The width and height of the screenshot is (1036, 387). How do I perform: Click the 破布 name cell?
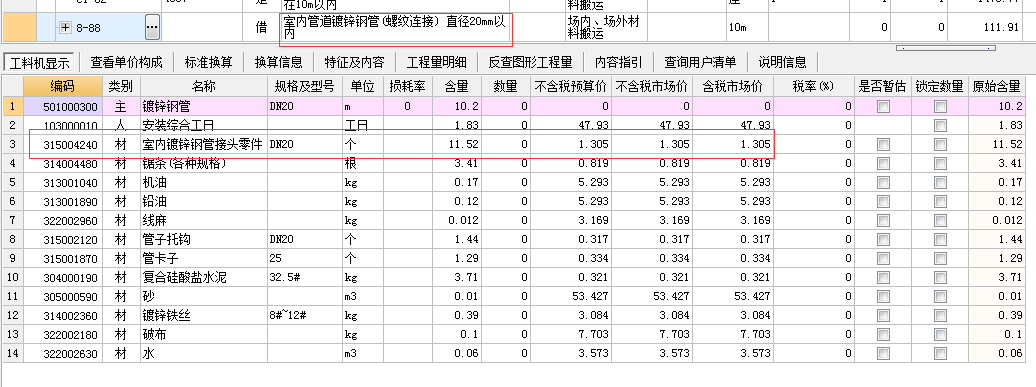tap(204, 335)
